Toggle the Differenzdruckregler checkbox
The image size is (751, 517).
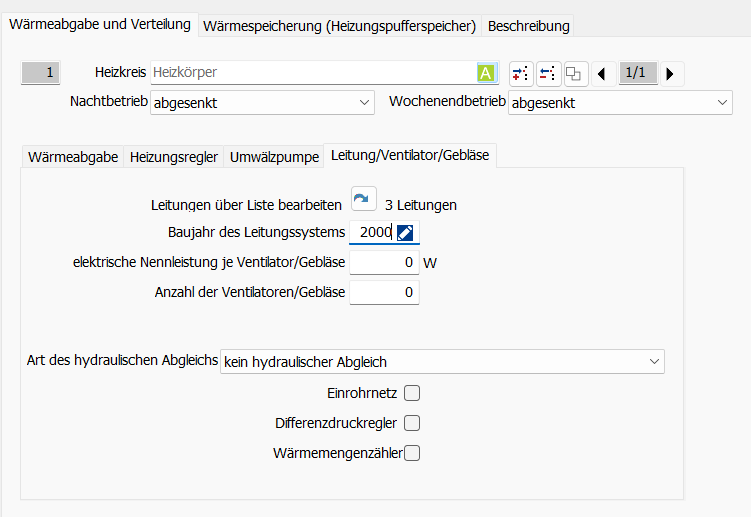click(x=412, y=423)
